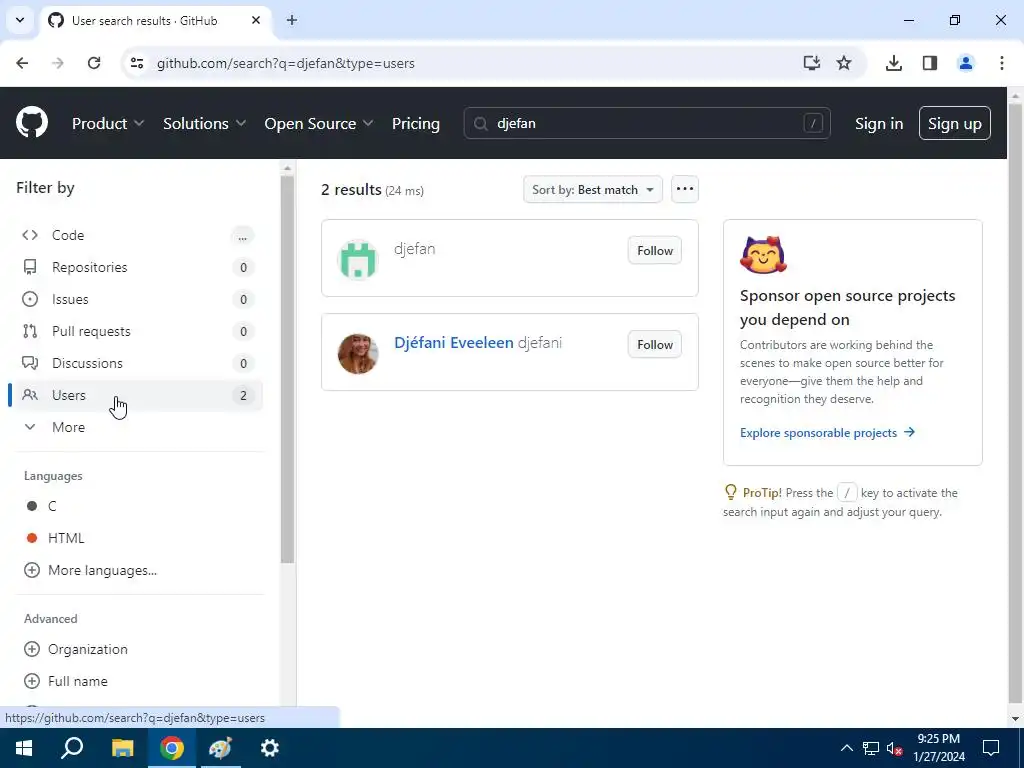Click Djéfani Eveeleen's profile photo
This screenshot has height=768, width=1024.
click(358, 353)
